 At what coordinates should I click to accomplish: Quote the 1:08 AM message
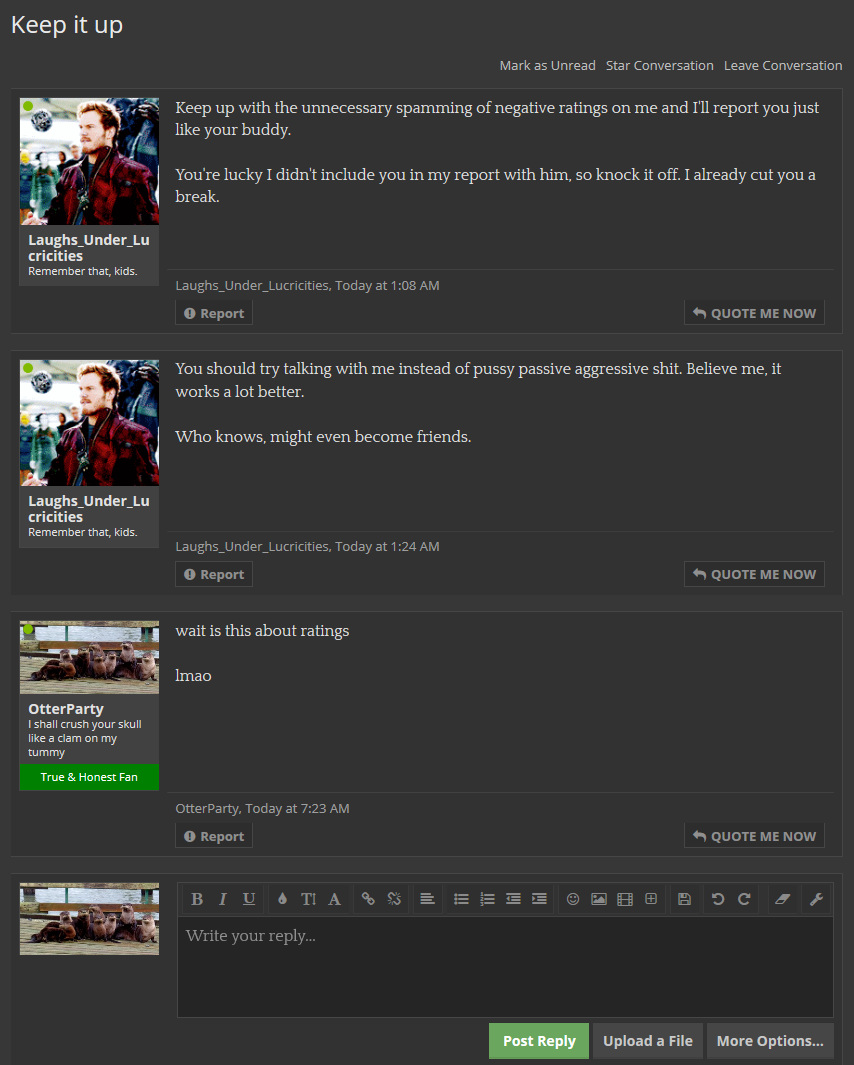point(754,313)
